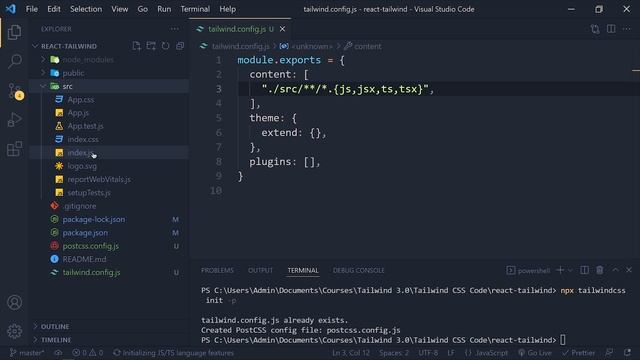Close the tailwind.config.js tab

tap(282, 29)
